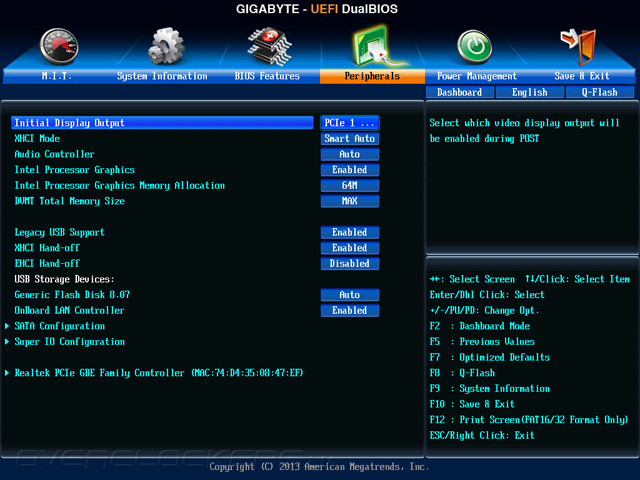This screenshot has height=480, width=640.
Task: Click the ESC/Right Click: Exit help line
Action: click(482, 435)
